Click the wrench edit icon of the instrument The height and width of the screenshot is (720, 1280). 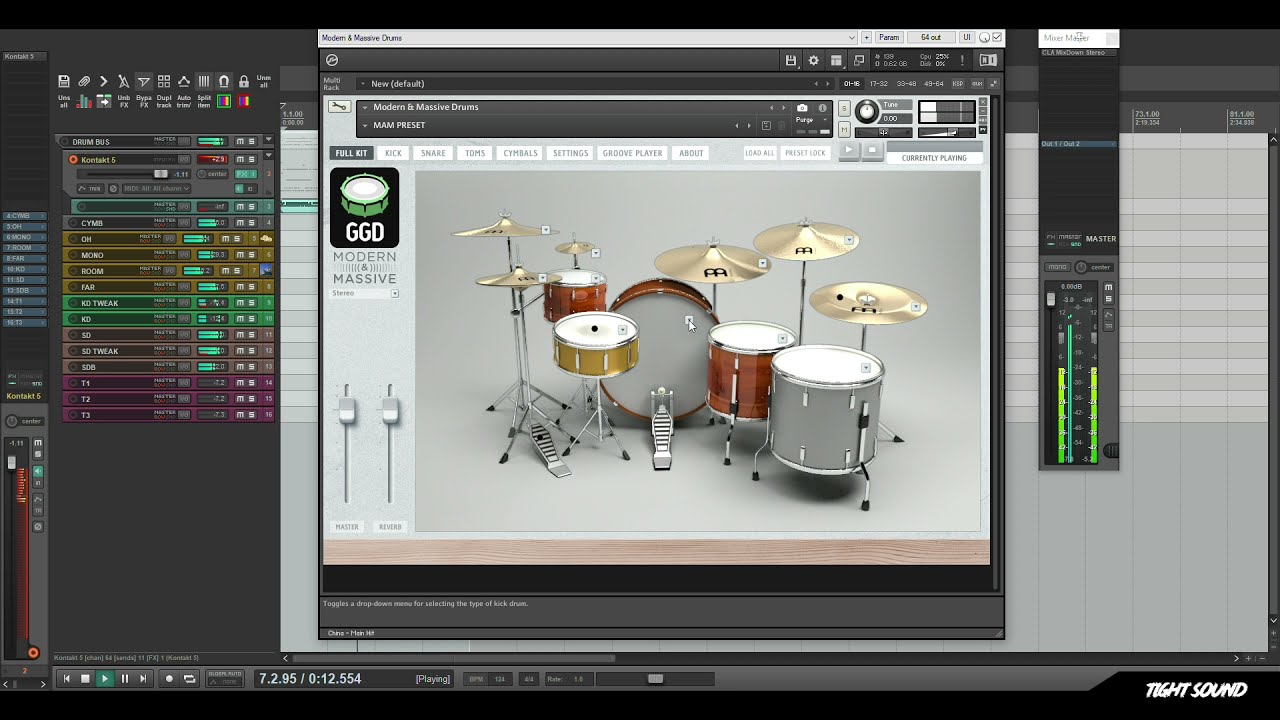(x=339, y=107)
